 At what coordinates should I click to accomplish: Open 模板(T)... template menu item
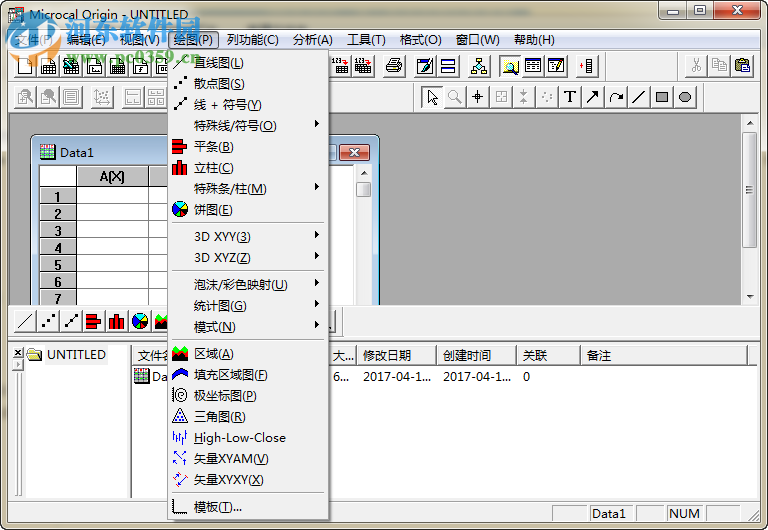[x=248, y=507]
